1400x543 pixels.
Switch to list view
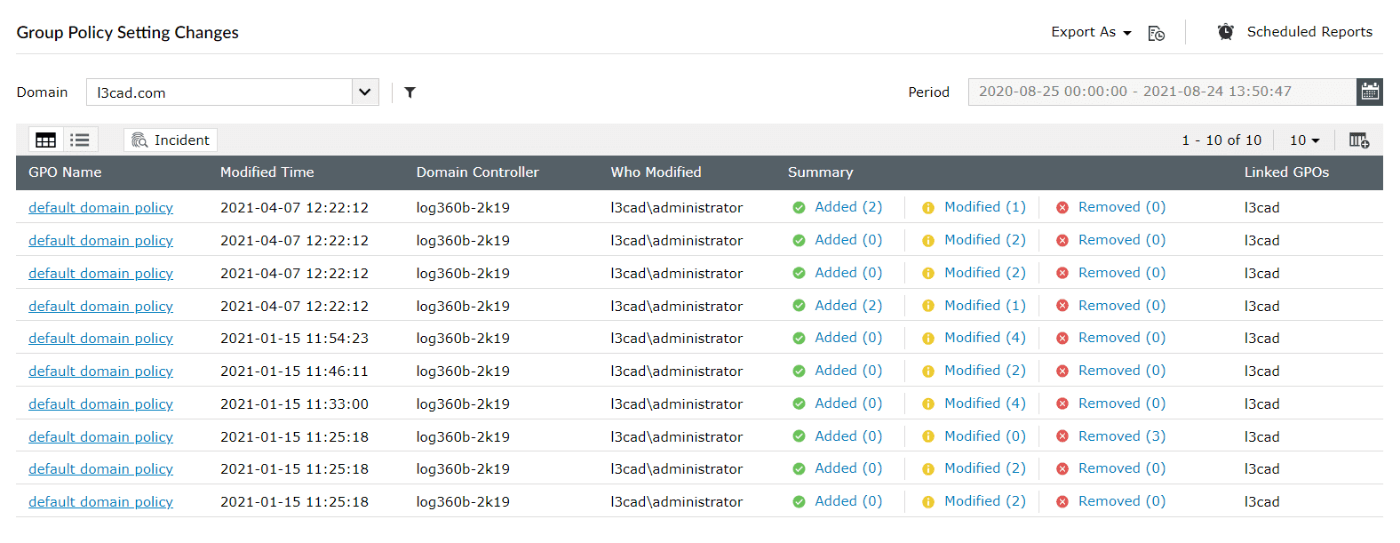[x=80, y=140]
